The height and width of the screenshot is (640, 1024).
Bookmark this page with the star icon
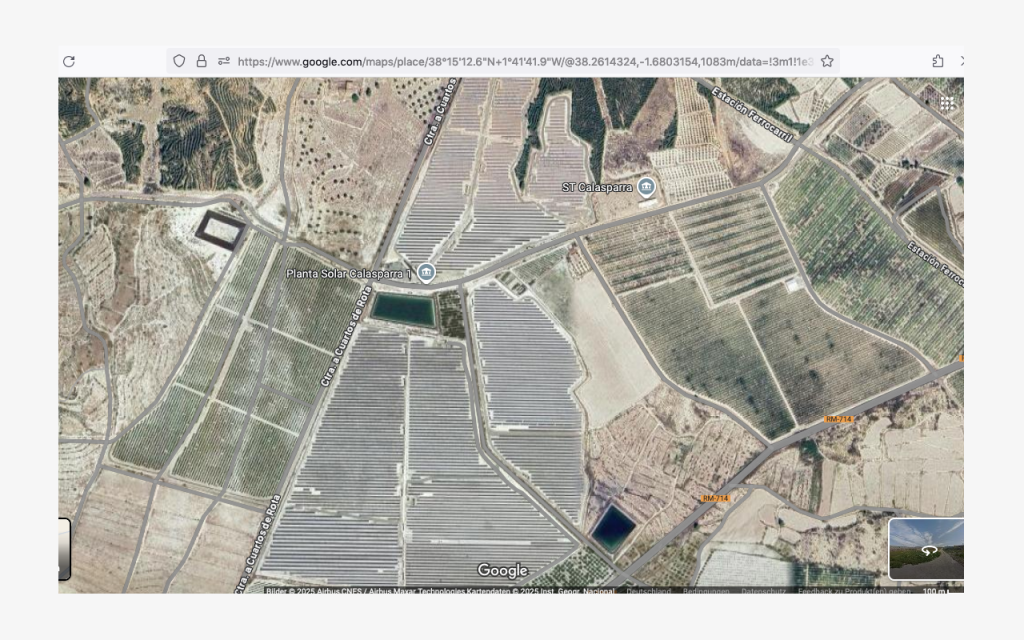point(827,61)
